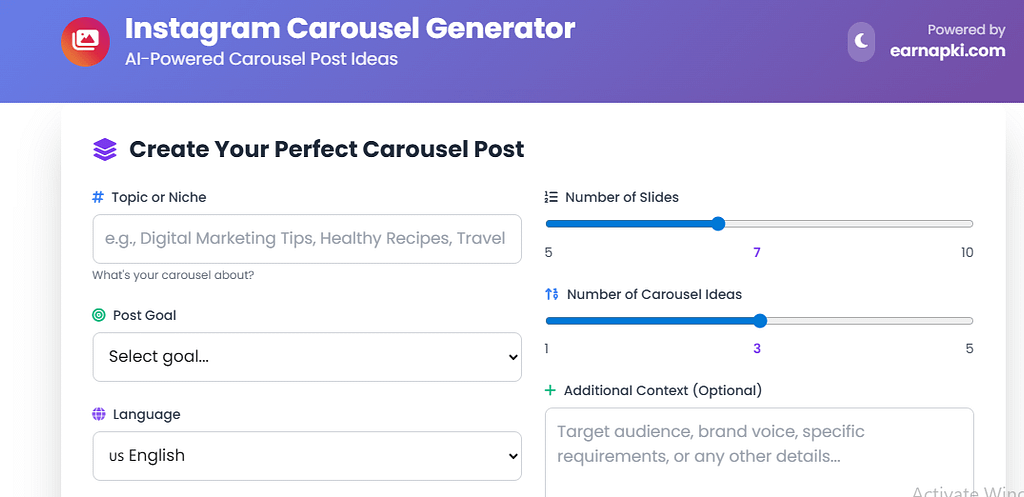The height and width of the screenshot is (497, 1024).
Task: Click the sort icon beside Carousel Ideas
Action: (x=552, y=294)
